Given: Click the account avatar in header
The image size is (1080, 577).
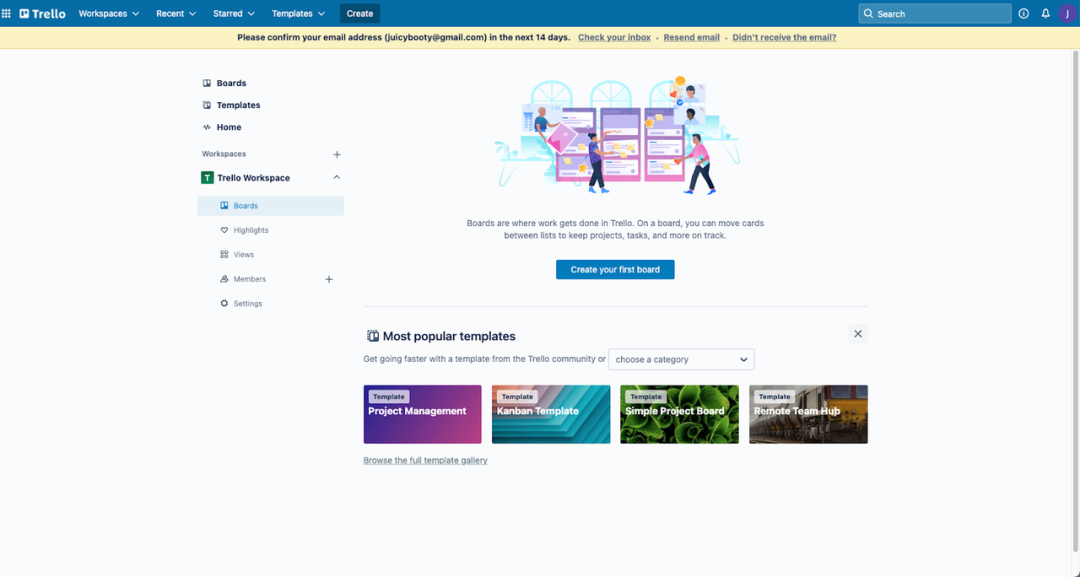Looking at the screenshot, I should 1067,14.
